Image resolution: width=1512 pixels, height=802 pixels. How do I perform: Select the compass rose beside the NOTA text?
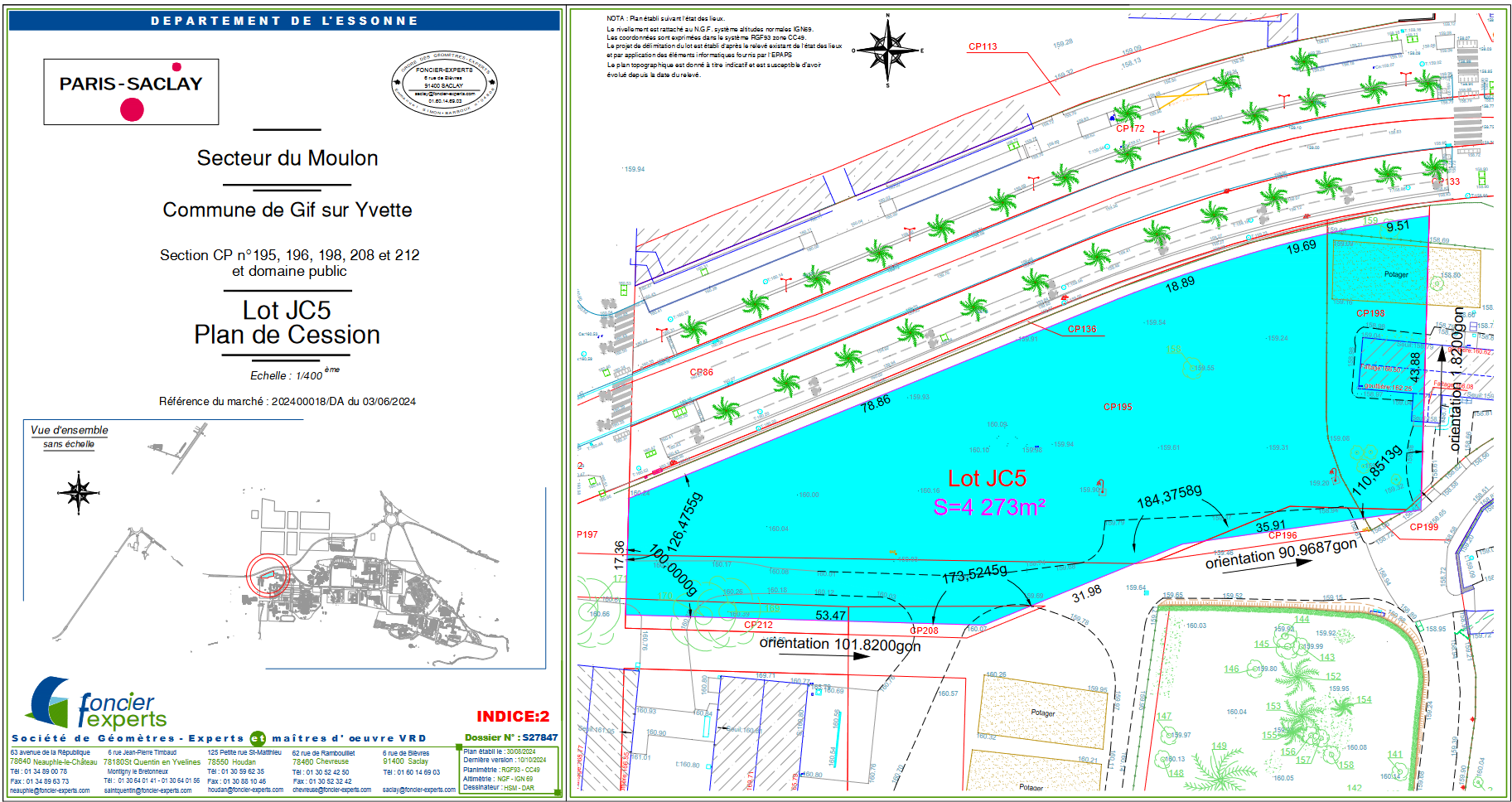pyautogui.click(x=888, y=50)
